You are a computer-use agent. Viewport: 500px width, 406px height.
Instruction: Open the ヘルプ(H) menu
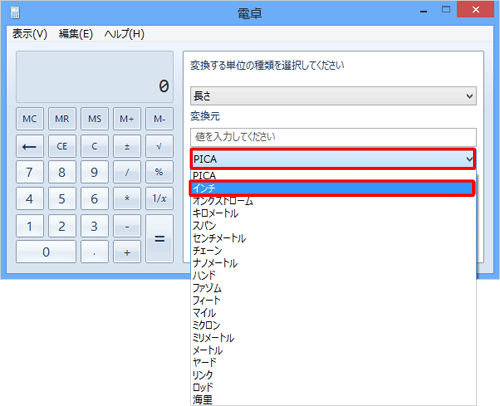point(124,34)
